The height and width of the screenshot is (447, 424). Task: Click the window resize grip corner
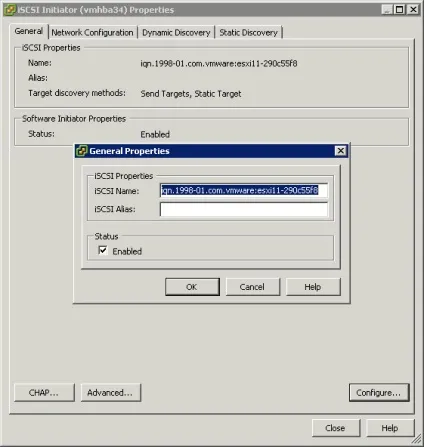coord(417,440)
